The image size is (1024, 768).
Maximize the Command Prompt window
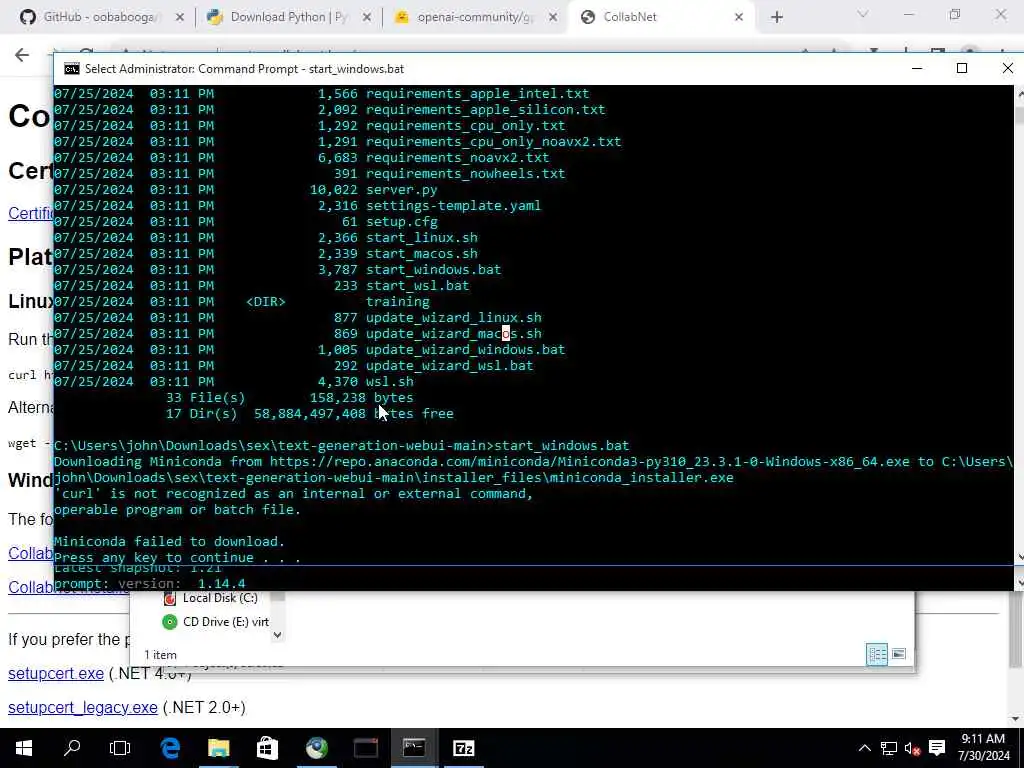coord(961,68)
